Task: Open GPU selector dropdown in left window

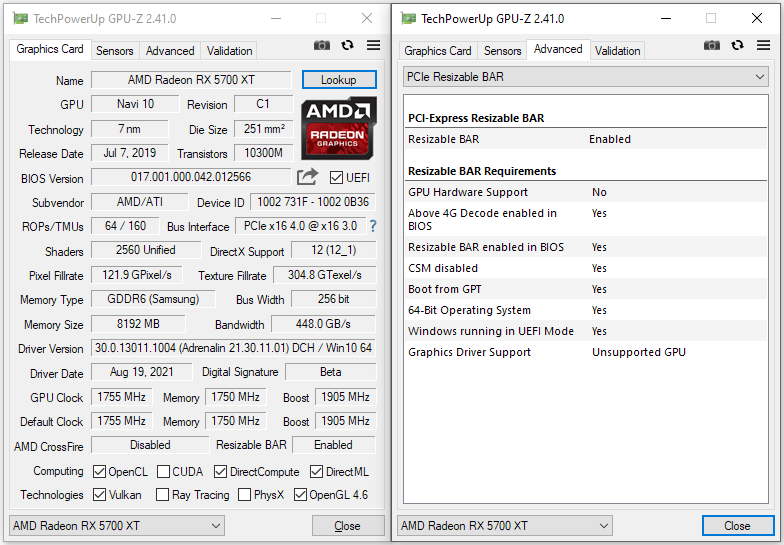Action: (116, 526)
